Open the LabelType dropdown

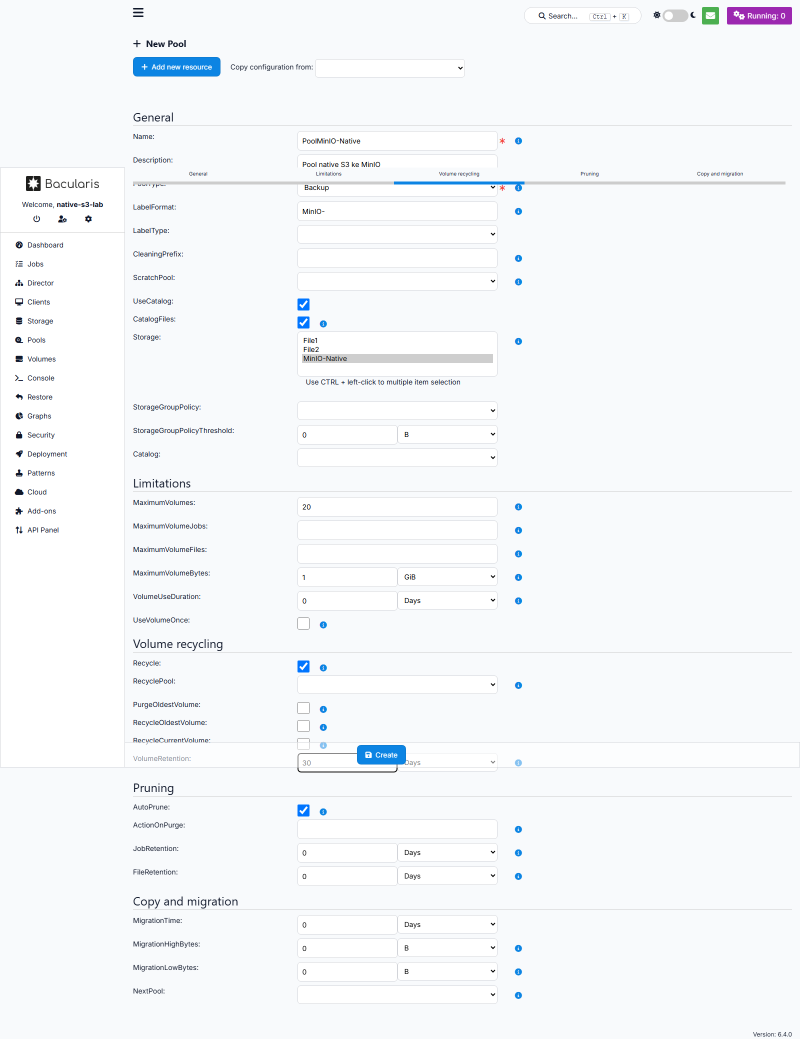pyautogui.click(x=397, y=234)
